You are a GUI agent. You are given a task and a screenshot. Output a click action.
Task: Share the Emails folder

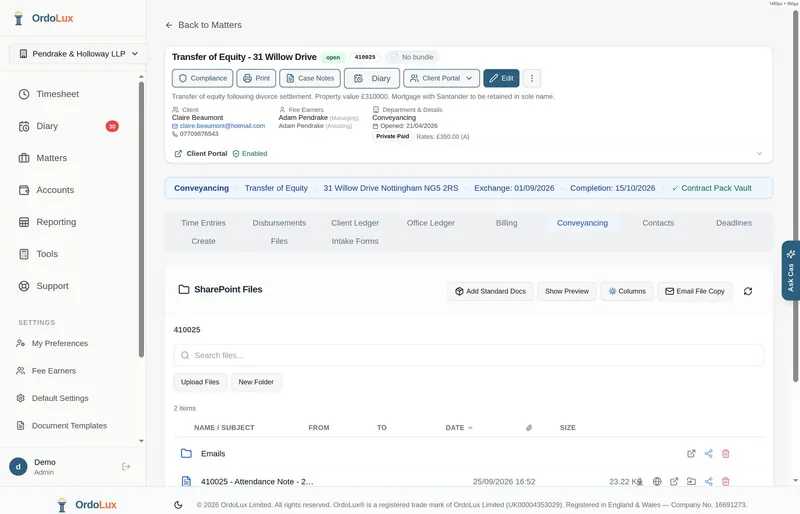[x=709, y=453]
